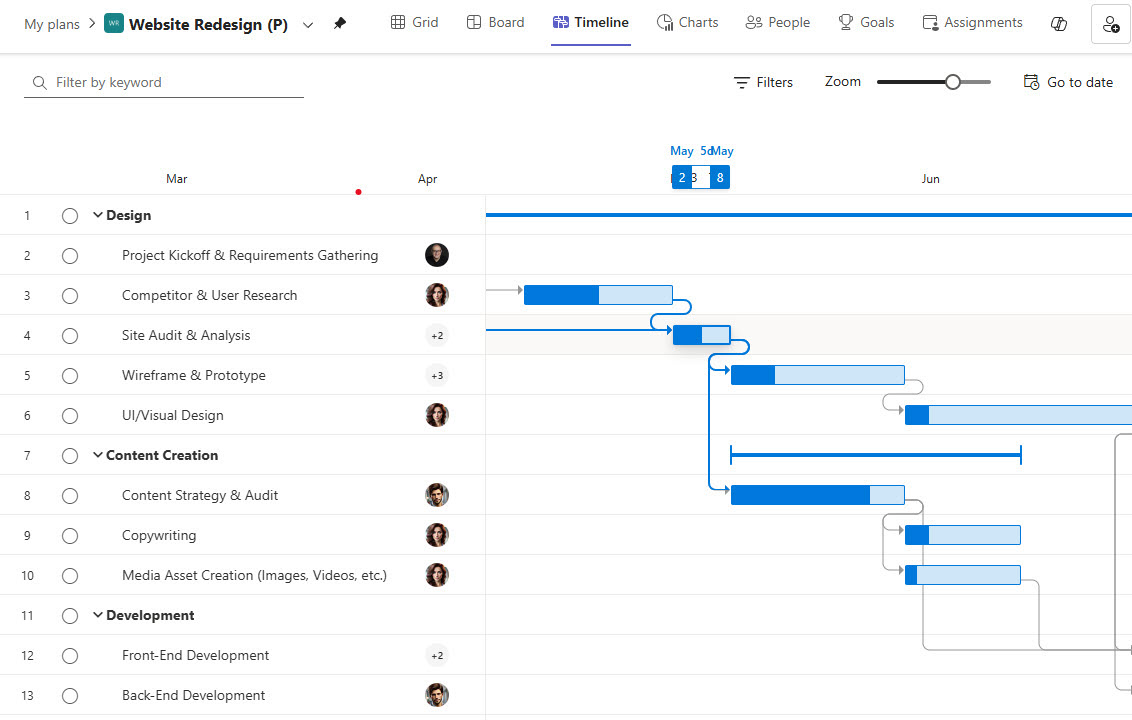1132x720 pixels.
Task: Select Back-End Development task name
Action: [193, 695]
